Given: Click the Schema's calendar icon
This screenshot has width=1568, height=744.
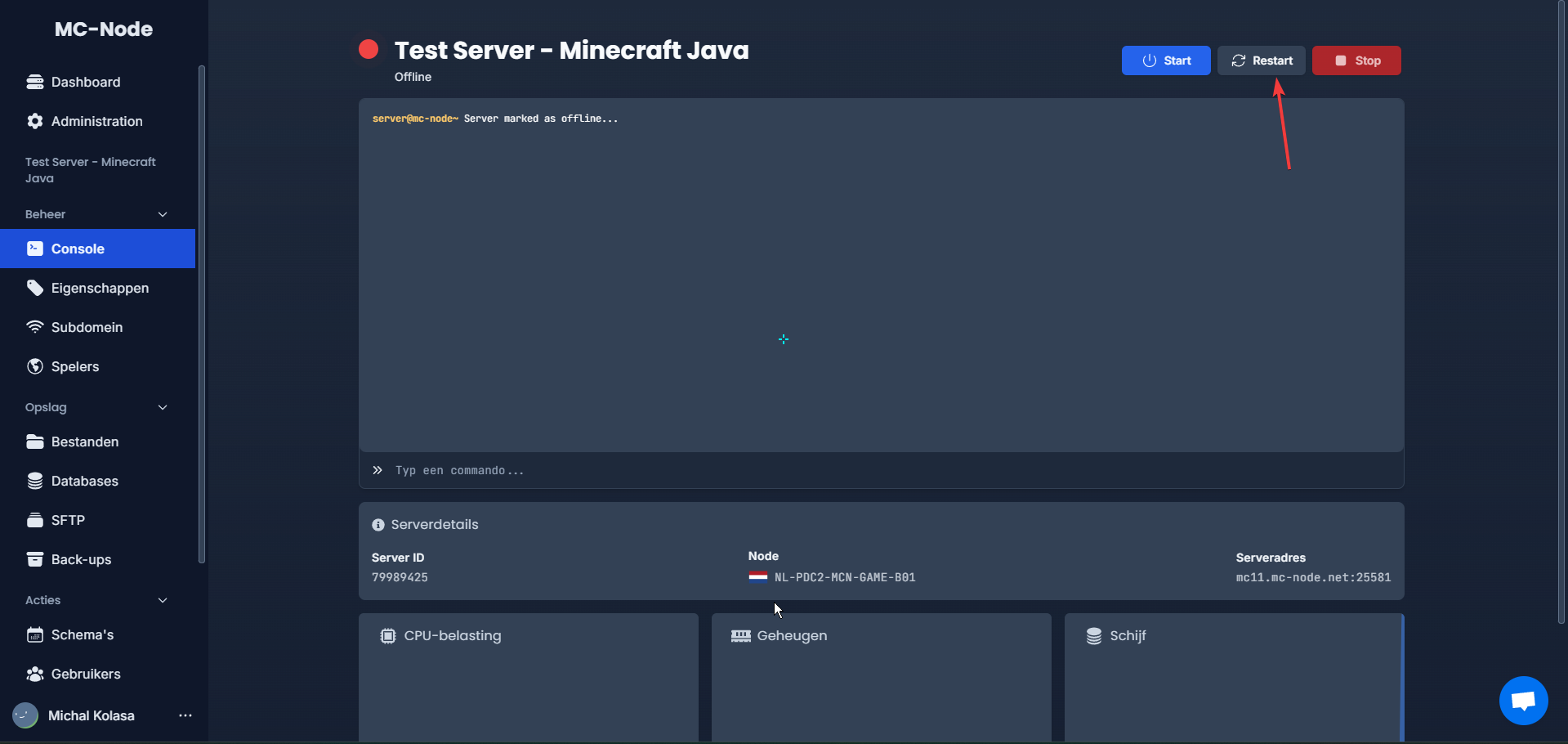Looking at the screenshot, I should [35, 634].
